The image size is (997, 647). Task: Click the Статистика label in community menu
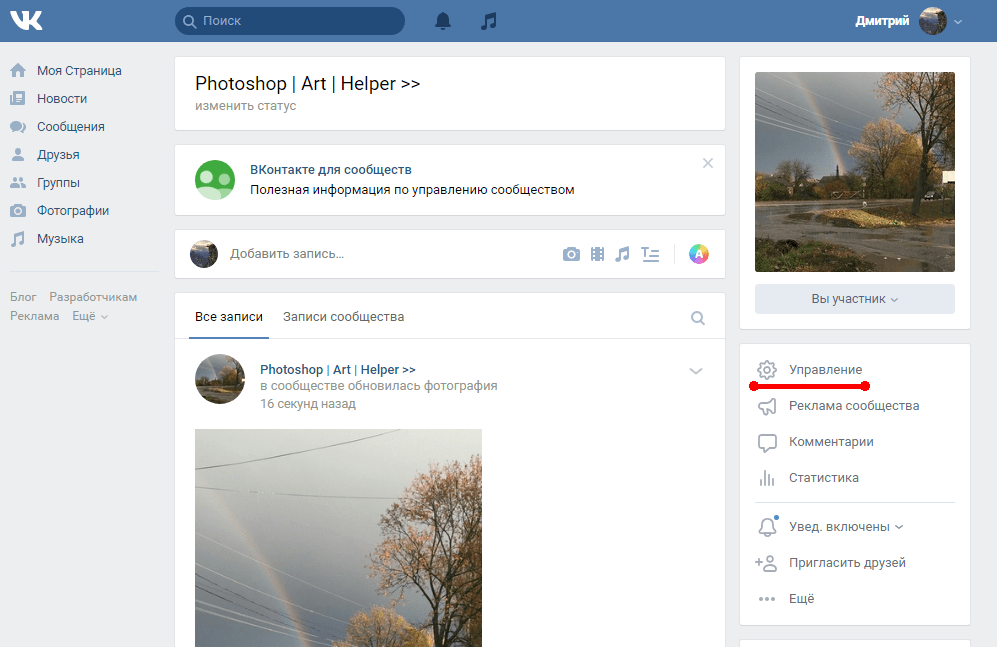pyautogui.click(x=823, y=478)
